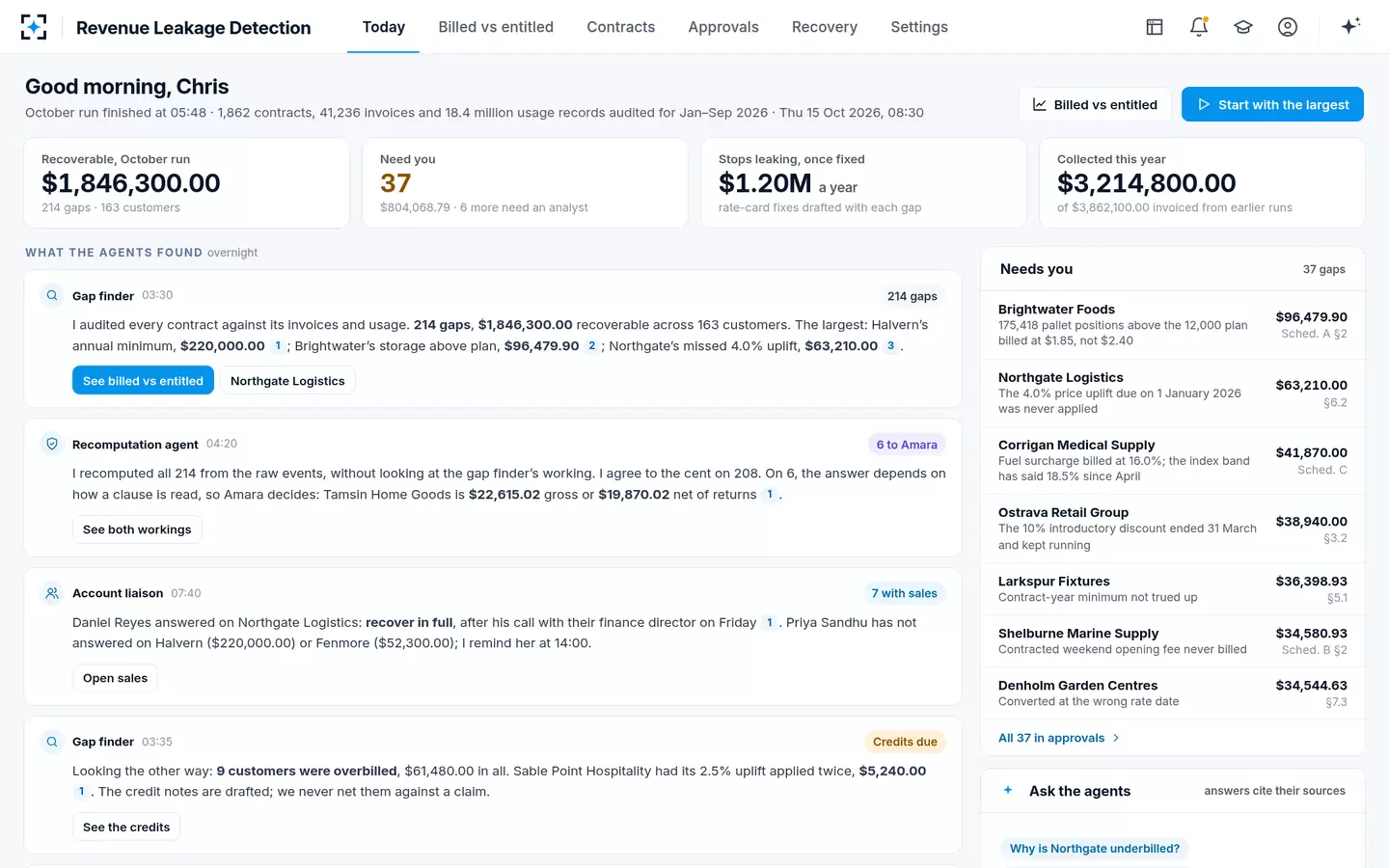Switch to the Recovery tab
This screenshot has width=1389, height=868.
click(x=825, y=27)
